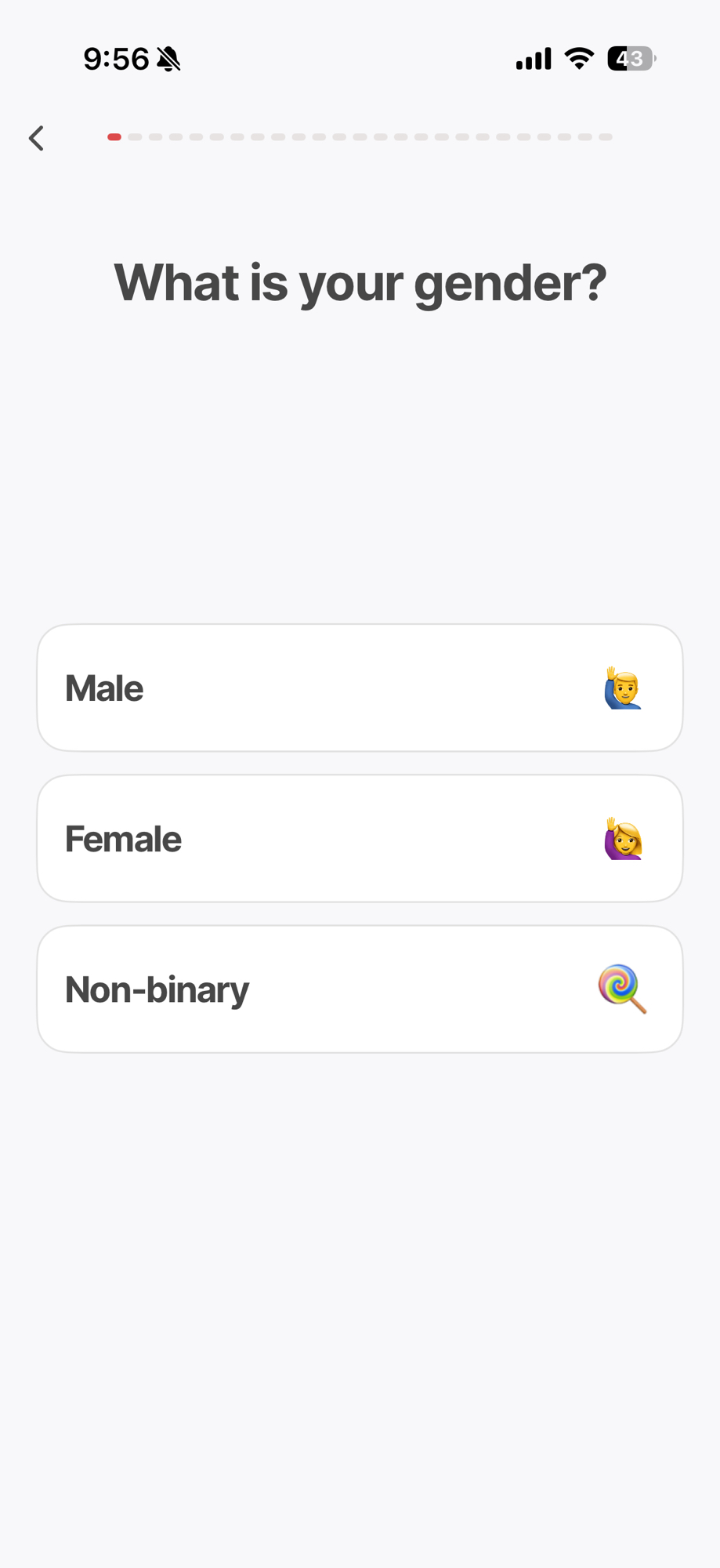Click the "Female" label text
The height and width of the screenshot is (1568, 720).
[x=123, y=839]
